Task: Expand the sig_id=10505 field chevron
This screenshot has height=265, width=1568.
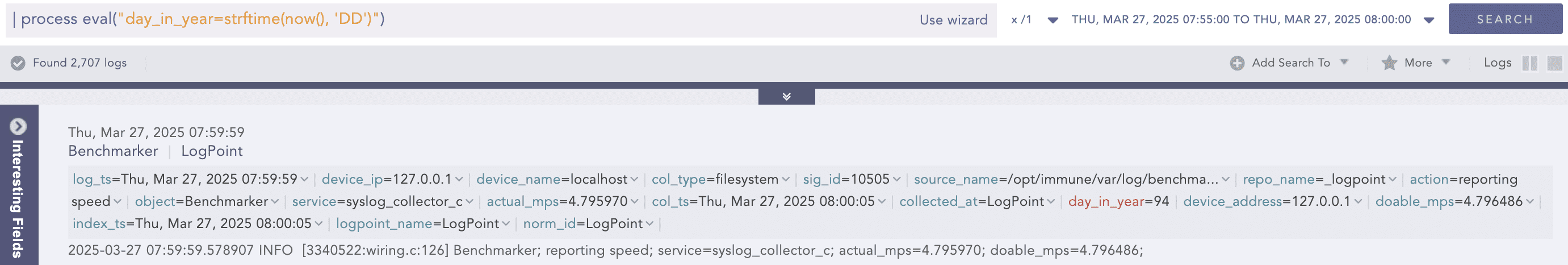Action: [x=896, y=180]
